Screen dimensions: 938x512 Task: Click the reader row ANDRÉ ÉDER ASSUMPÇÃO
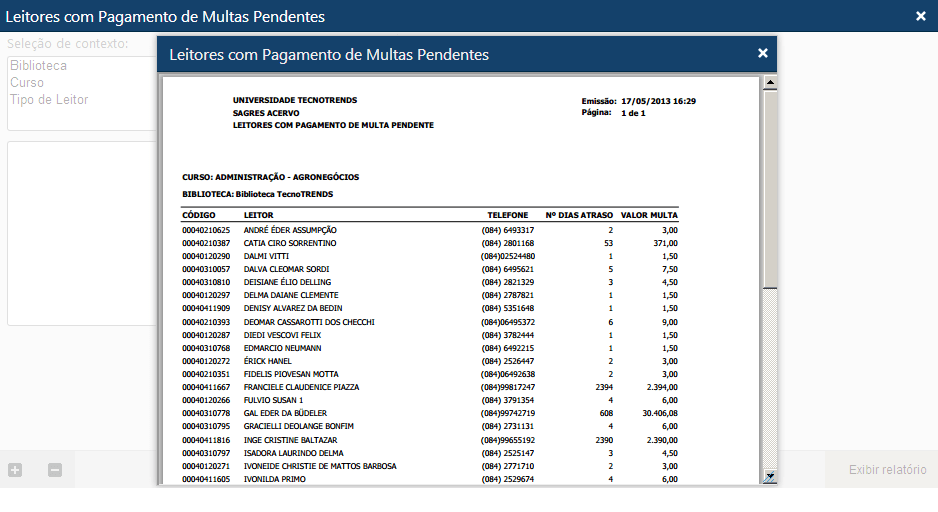290,230
